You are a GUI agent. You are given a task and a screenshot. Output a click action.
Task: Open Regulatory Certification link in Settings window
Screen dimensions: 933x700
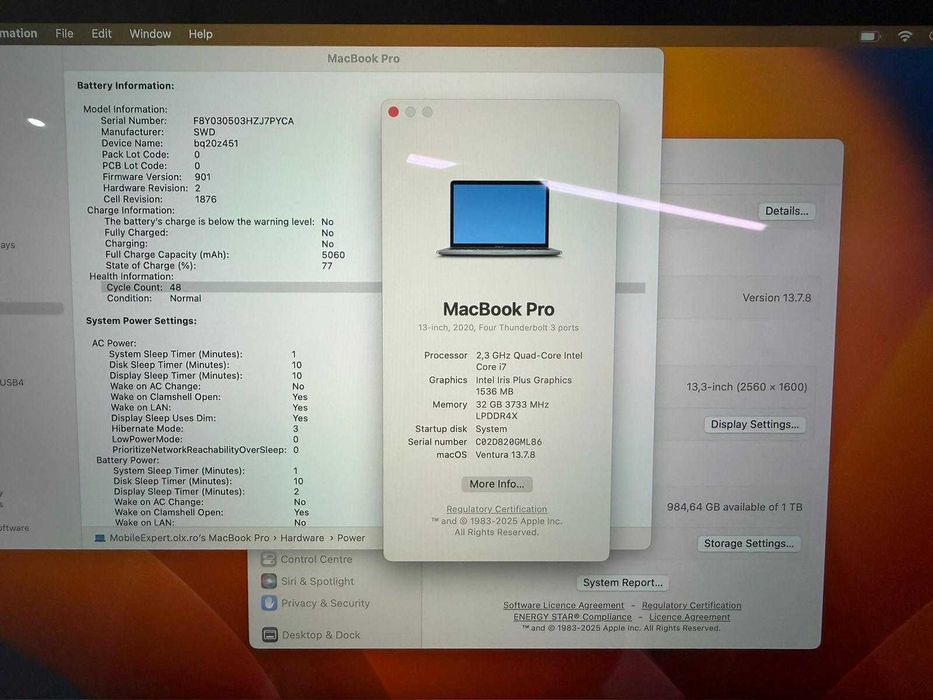[x=691, y=605]
